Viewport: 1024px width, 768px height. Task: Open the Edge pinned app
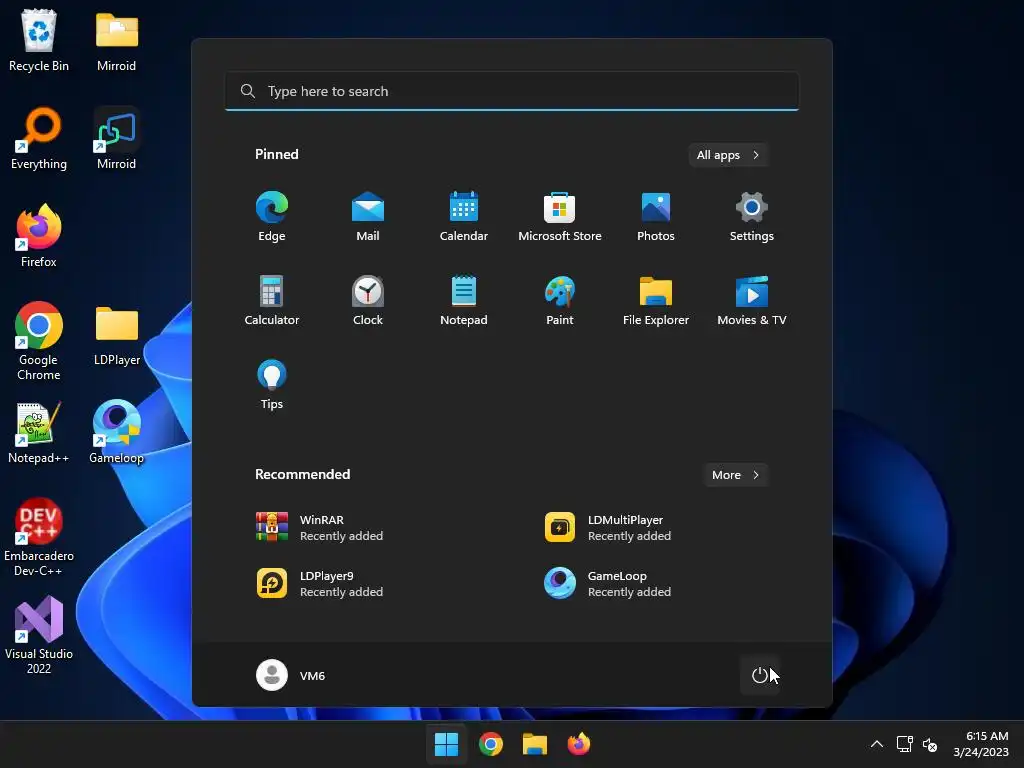(272, 216)
